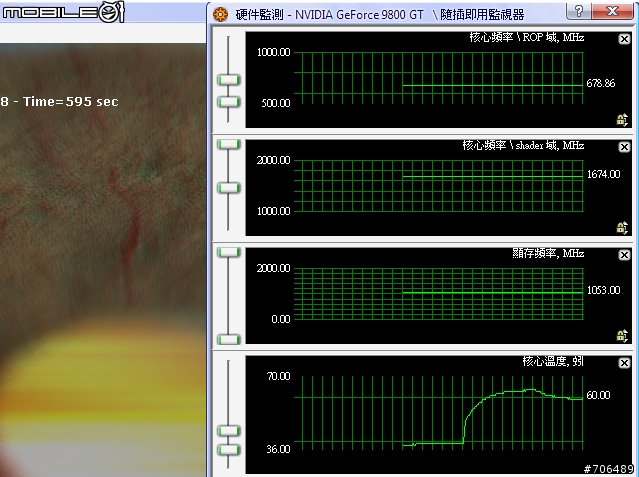The height and width of the screenshot is (477, 639).
Task: Click the Time=595 sec text in the left window
Action: point(71,102)
